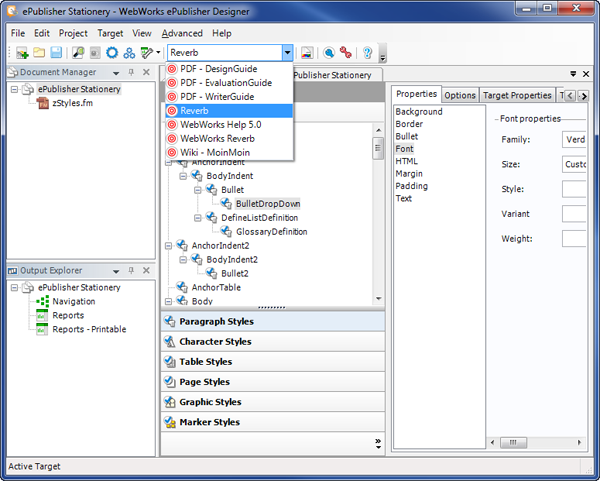Open Document Manager panel dropdown arrow
Viewport: 600px width, 481px height.
point(116,73)
